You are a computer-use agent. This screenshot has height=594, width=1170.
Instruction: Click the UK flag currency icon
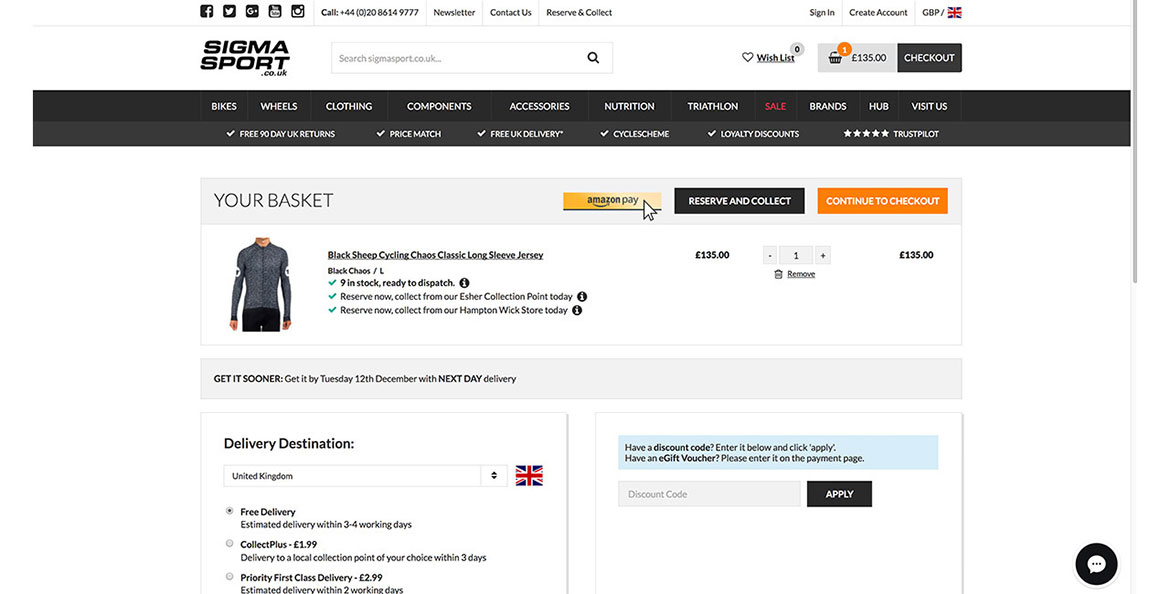pyautogui.click(x=954, y=13)
